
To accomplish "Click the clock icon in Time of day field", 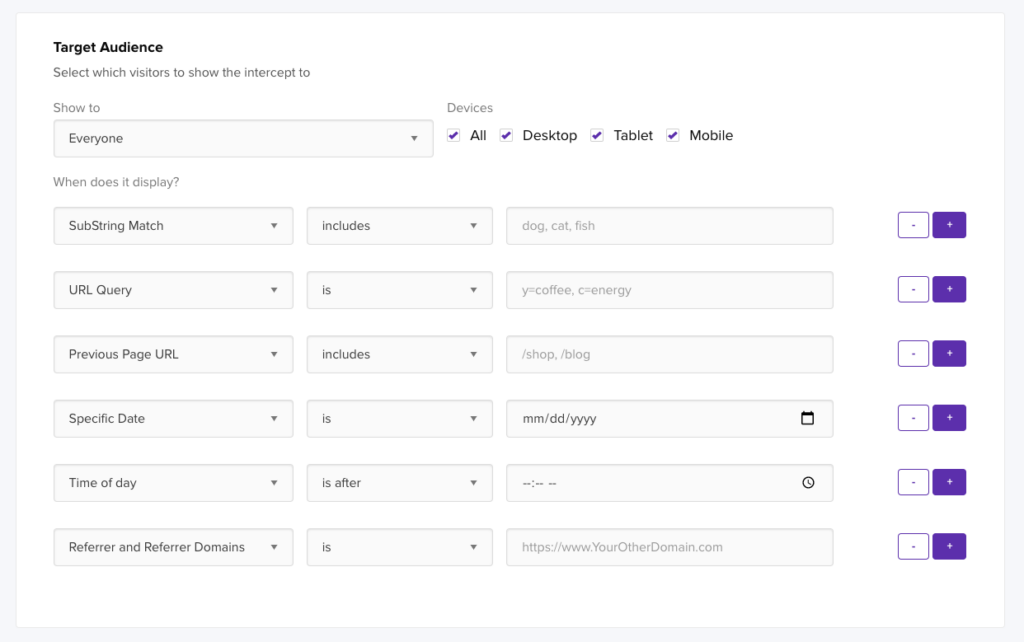I will [x=808, y=483].
